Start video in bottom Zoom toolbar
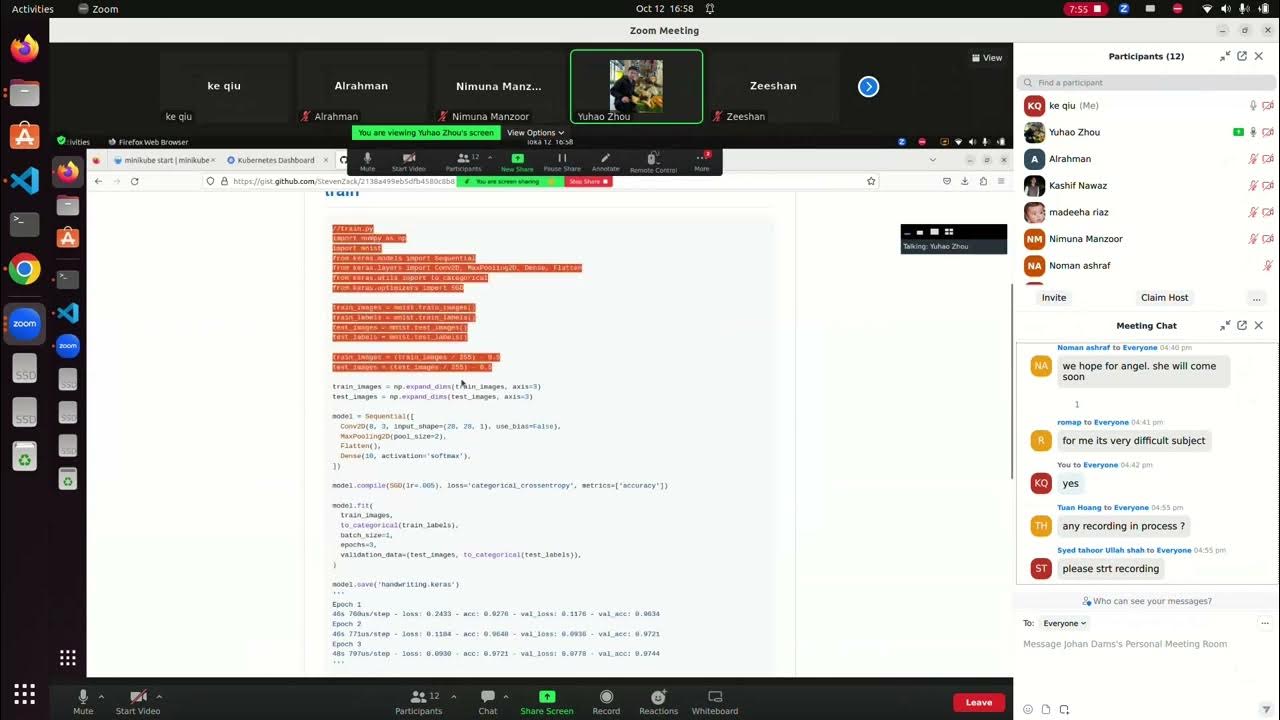The height and width of the screenshot is (720, 1280). point(138,701)
